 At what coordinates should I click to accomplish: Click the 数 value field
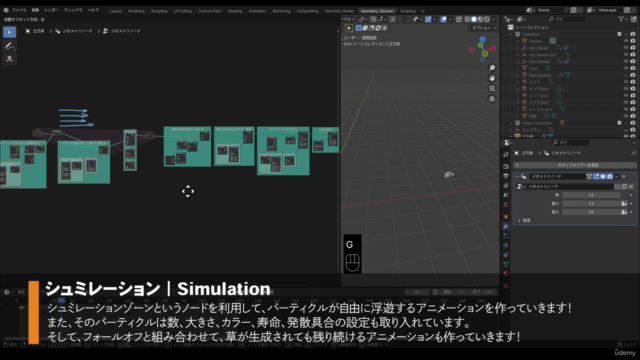pos(591,195)
